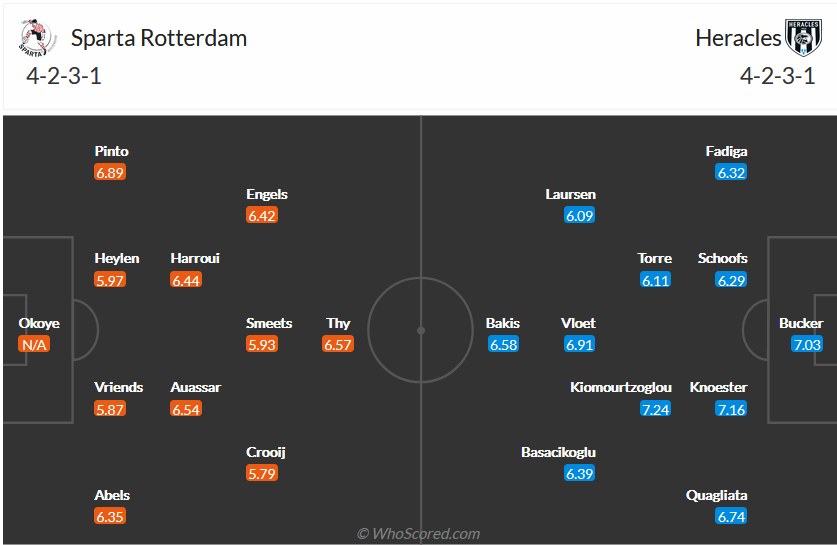Click Sparta Rotterdam's 4-2-3-1 formation label

64,76
